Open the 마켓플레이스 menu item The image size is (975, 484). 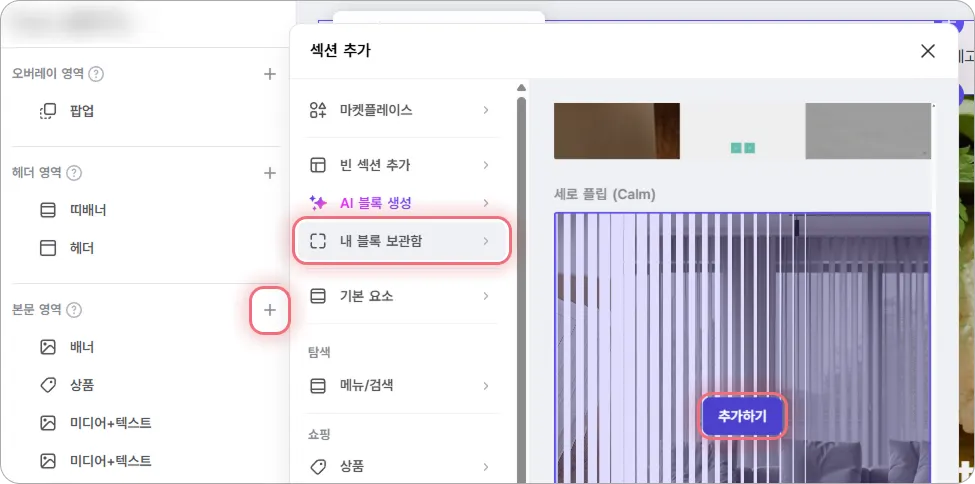(402, 111)
